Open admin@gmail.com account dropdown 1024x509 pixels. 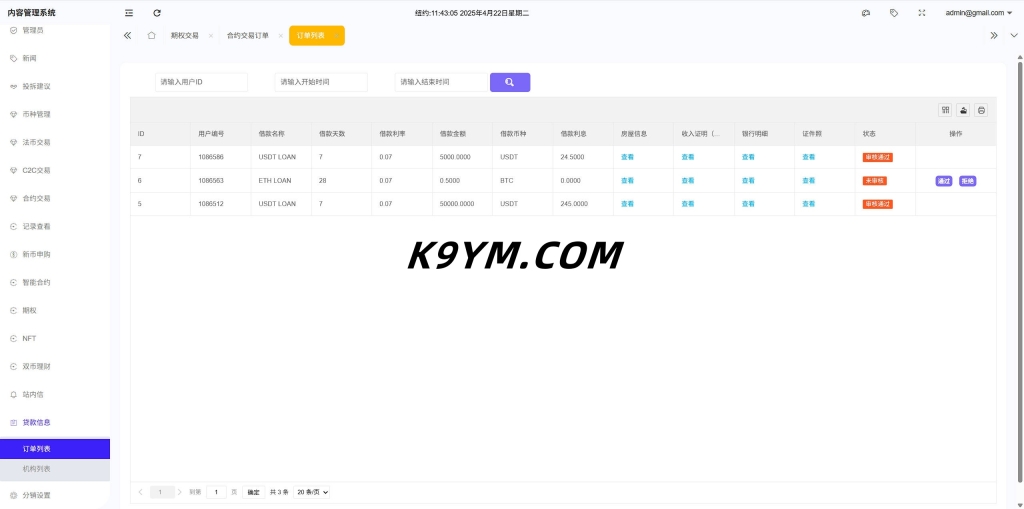978,13
